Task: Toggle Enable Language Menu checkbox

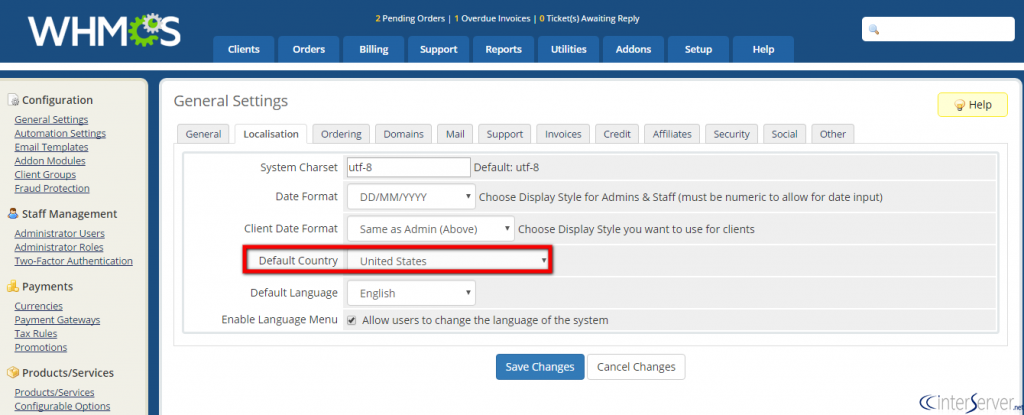Action: (x=351, y=320)
